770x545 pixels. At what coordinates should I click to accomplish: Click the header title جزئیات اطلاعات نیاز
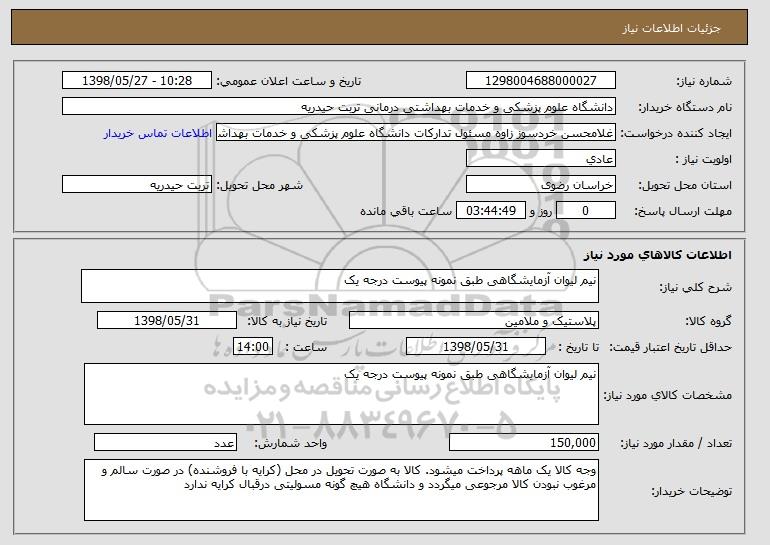[671, 28]
